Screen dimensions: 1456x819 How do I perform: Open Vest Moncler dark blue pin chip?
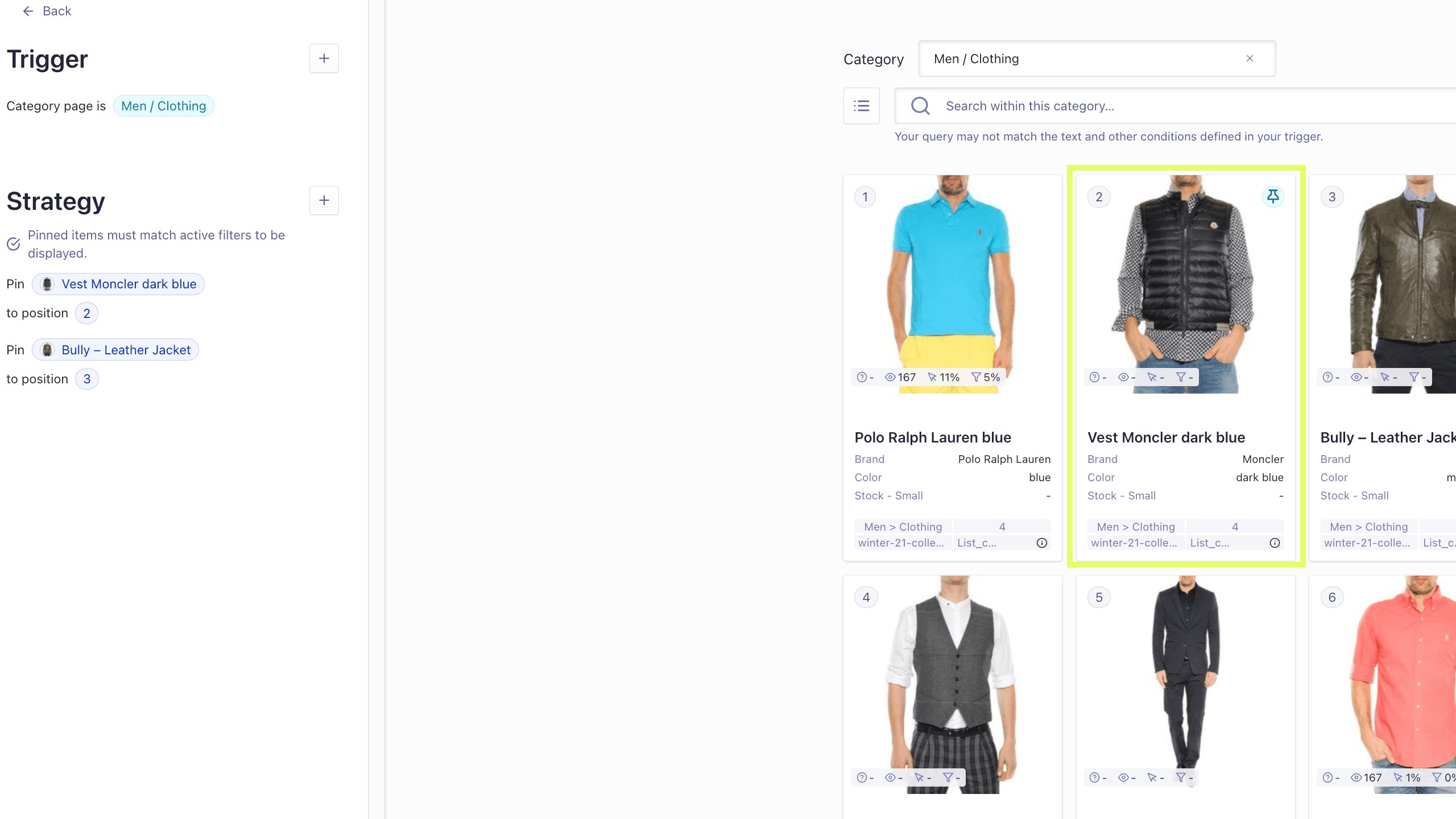pos(118,284)
